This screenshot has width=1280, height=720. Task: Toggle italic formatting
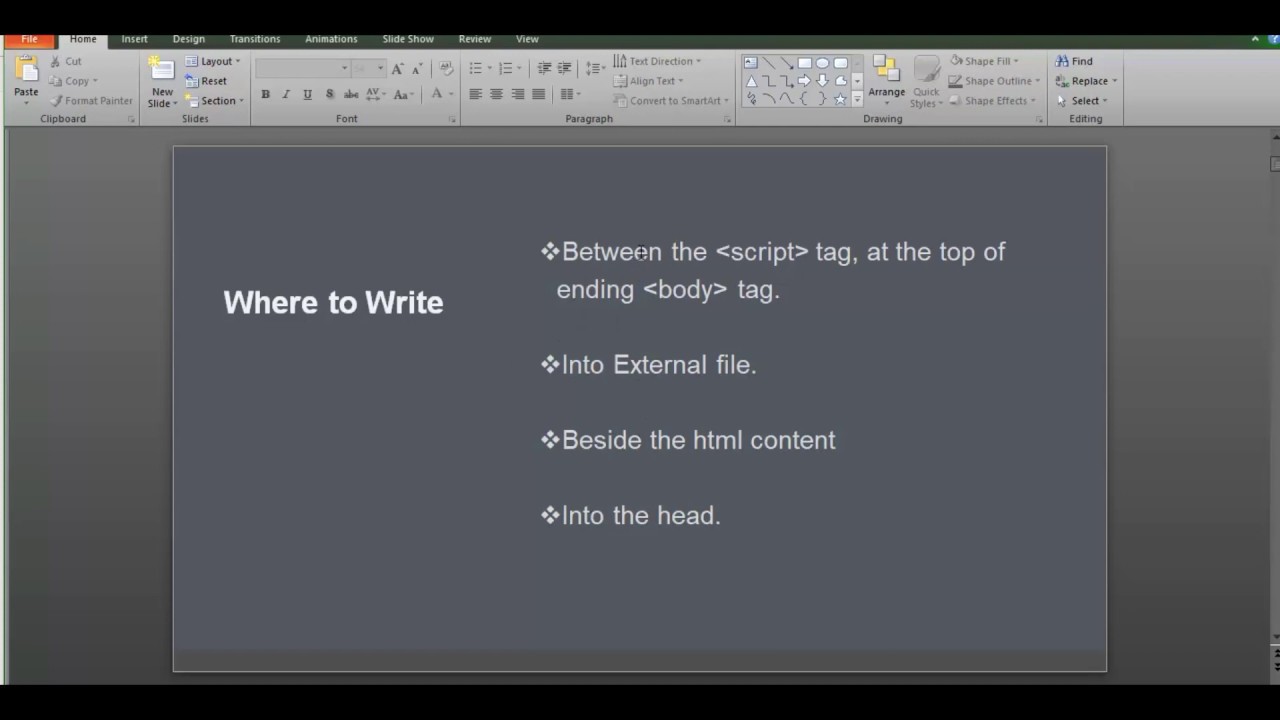[x=286, y=94]
